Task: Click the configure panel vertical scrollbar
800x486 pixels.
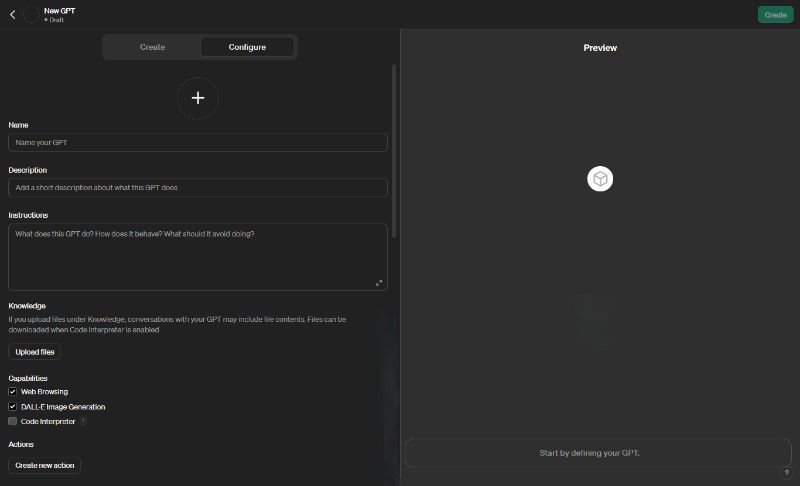Action: (394, 151)
